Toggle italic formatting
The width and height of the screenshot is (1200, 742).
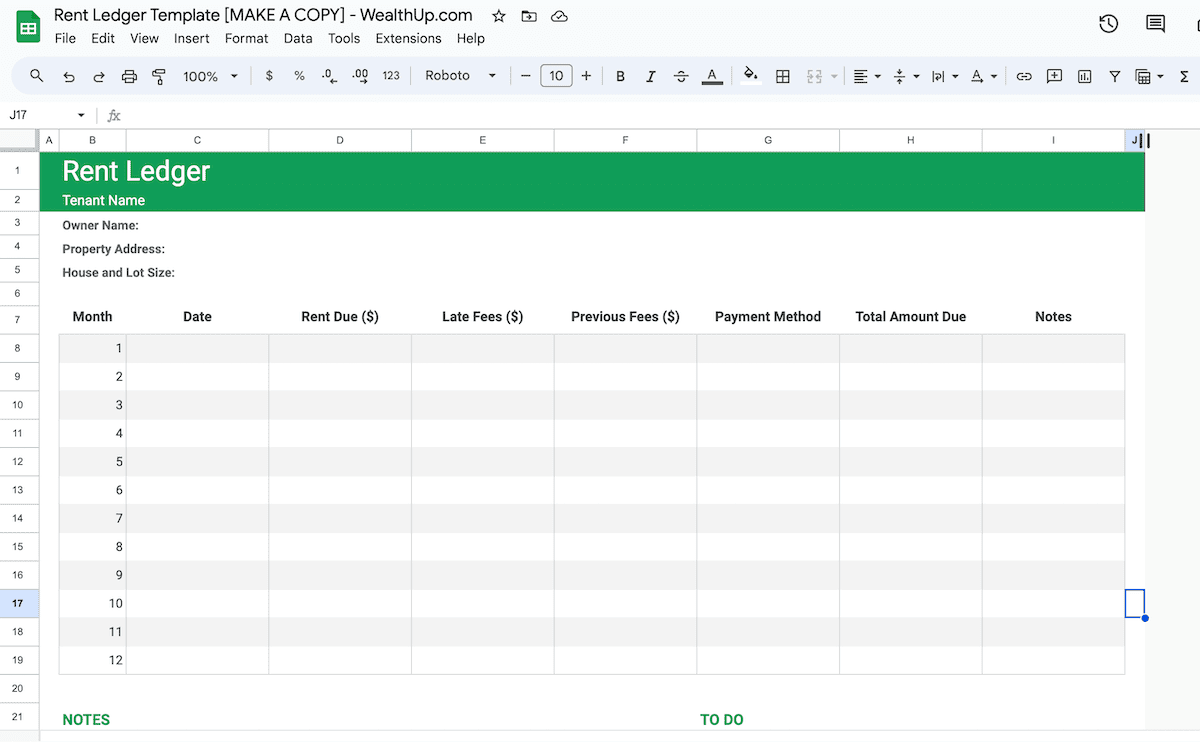(650, 76)
